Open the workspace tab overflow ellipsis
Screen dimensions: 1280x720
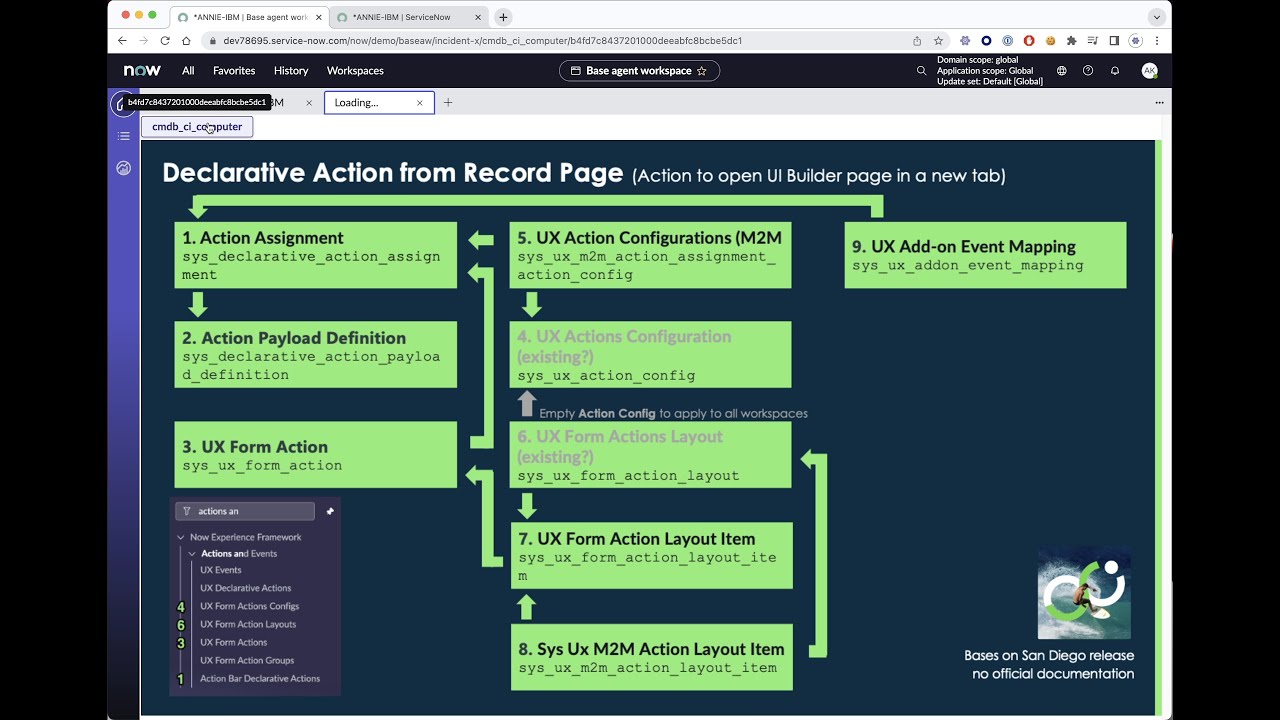[1159, 102]
